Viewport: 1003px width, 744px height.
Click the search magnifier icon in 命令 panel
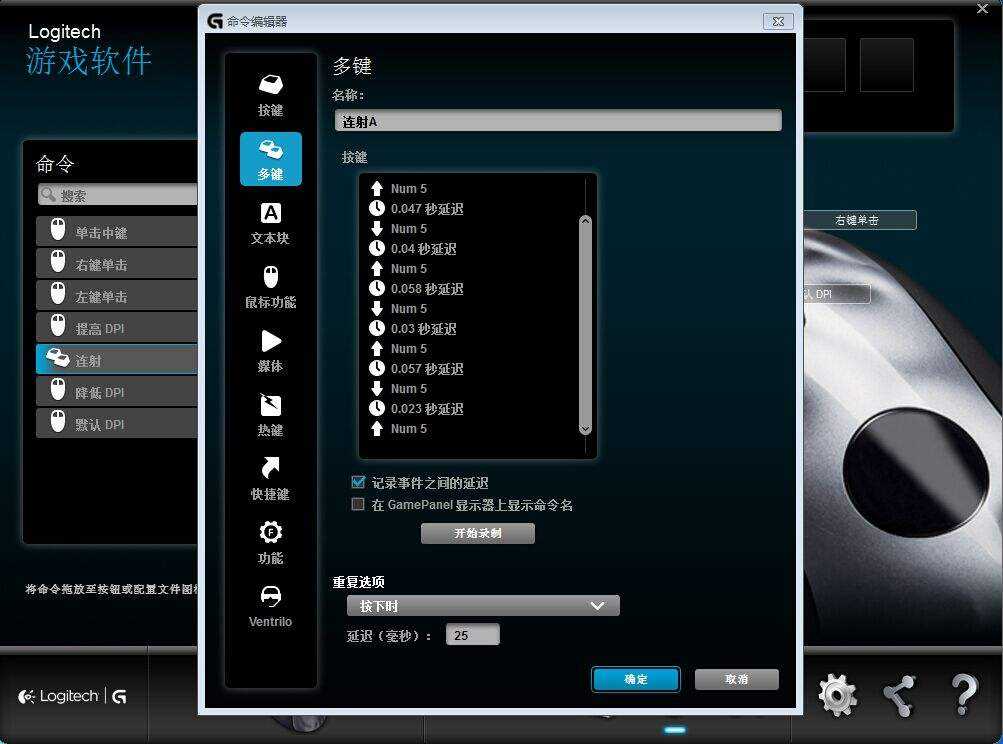[48, 194]
